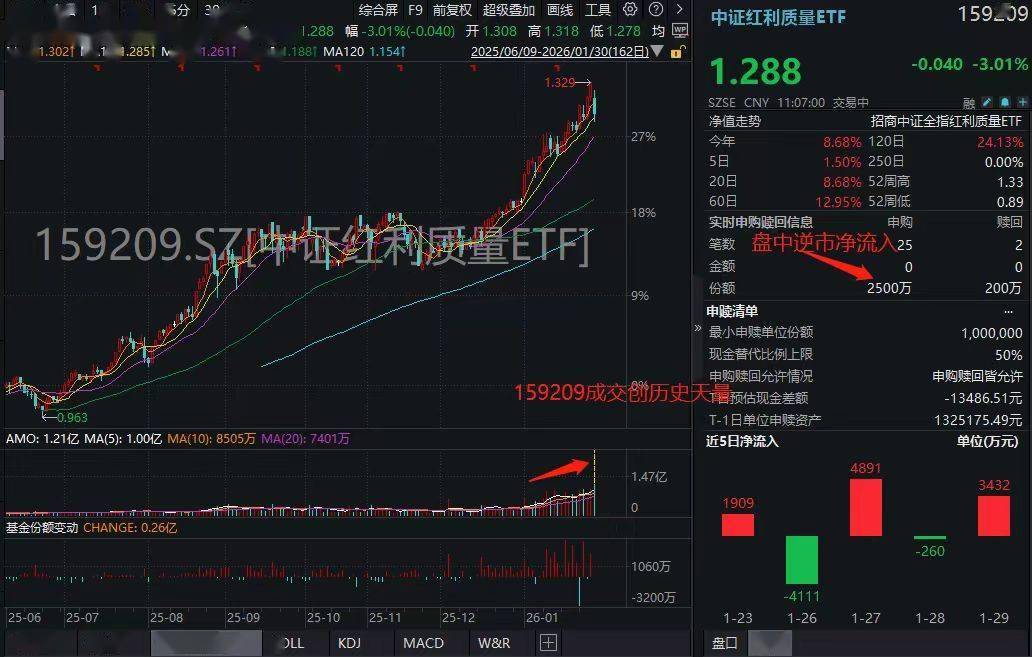Click the pencil edit icon
This screenshot has width=1032, height=657.
point(987,102)
